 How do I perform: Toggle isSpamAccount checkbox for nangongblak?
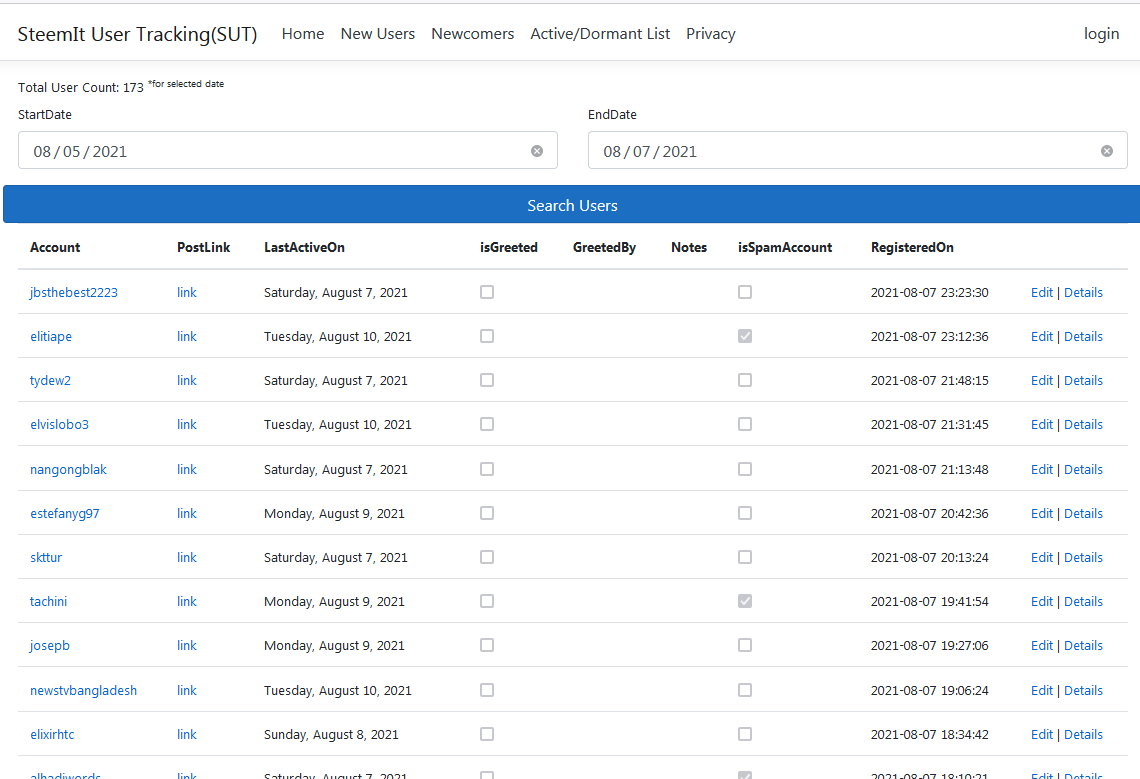point(744,469)
